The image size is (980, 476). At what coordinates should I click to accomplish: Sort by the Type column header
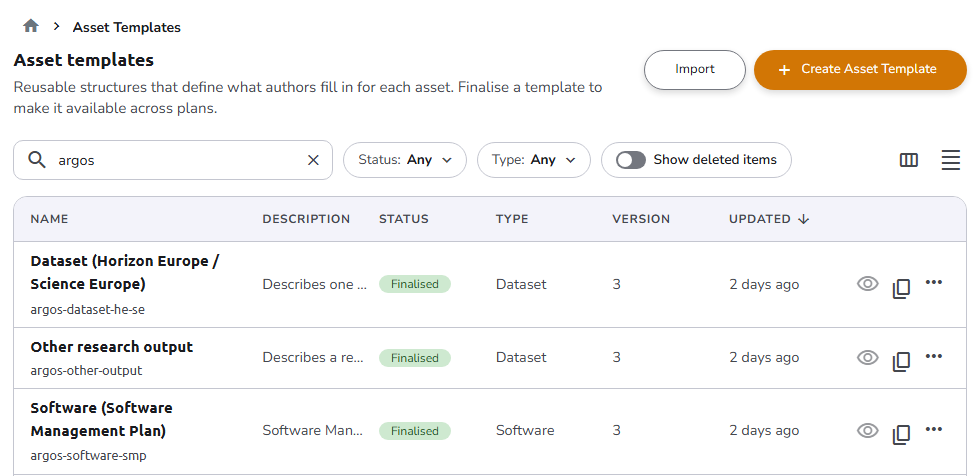[x=512, y=219]
